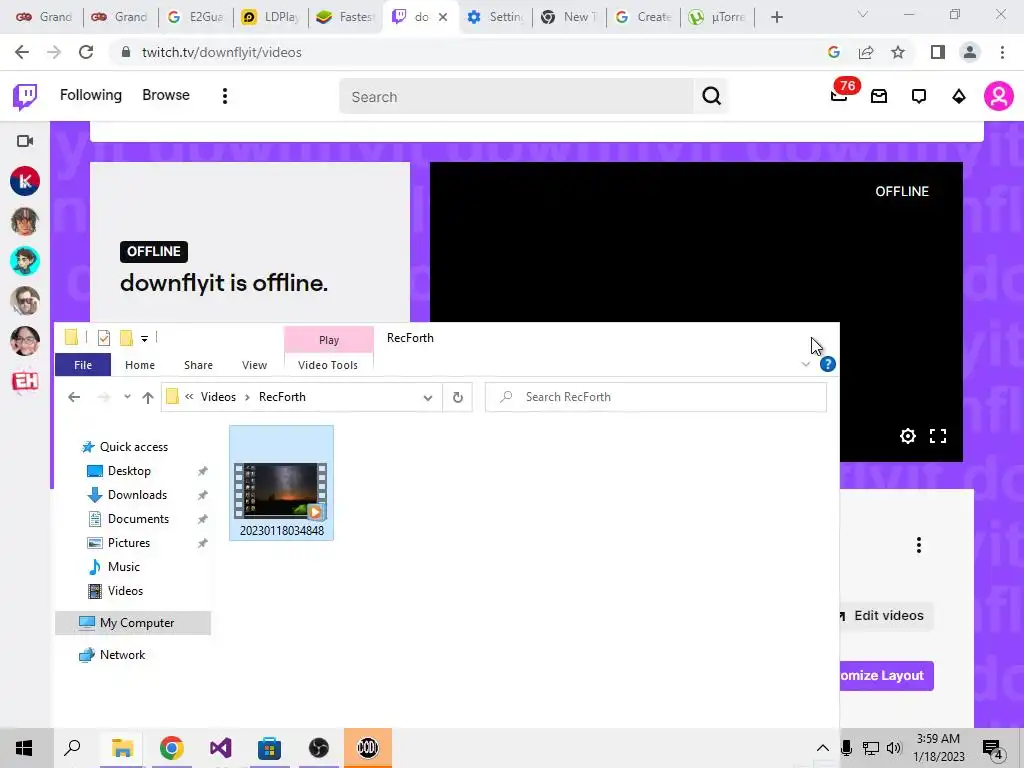Open player settings gear icon
The height and width of the screenshot is (768, 1024).
click(907, 436)
